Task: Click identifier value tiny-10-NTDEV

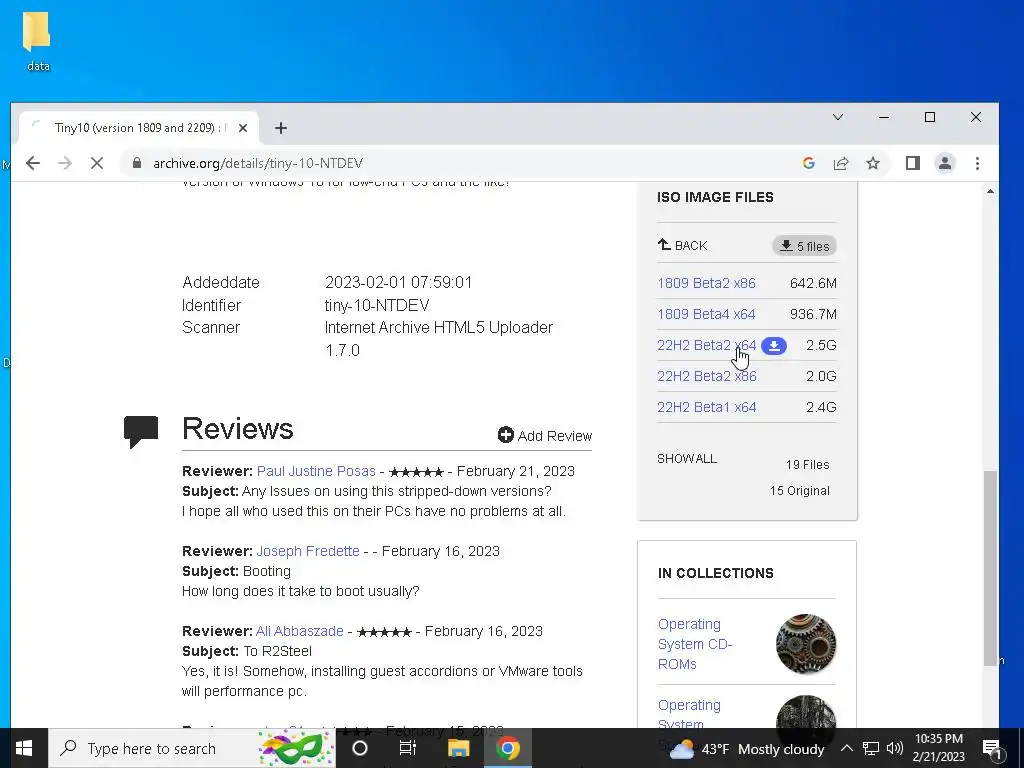Action: [377, 306]
